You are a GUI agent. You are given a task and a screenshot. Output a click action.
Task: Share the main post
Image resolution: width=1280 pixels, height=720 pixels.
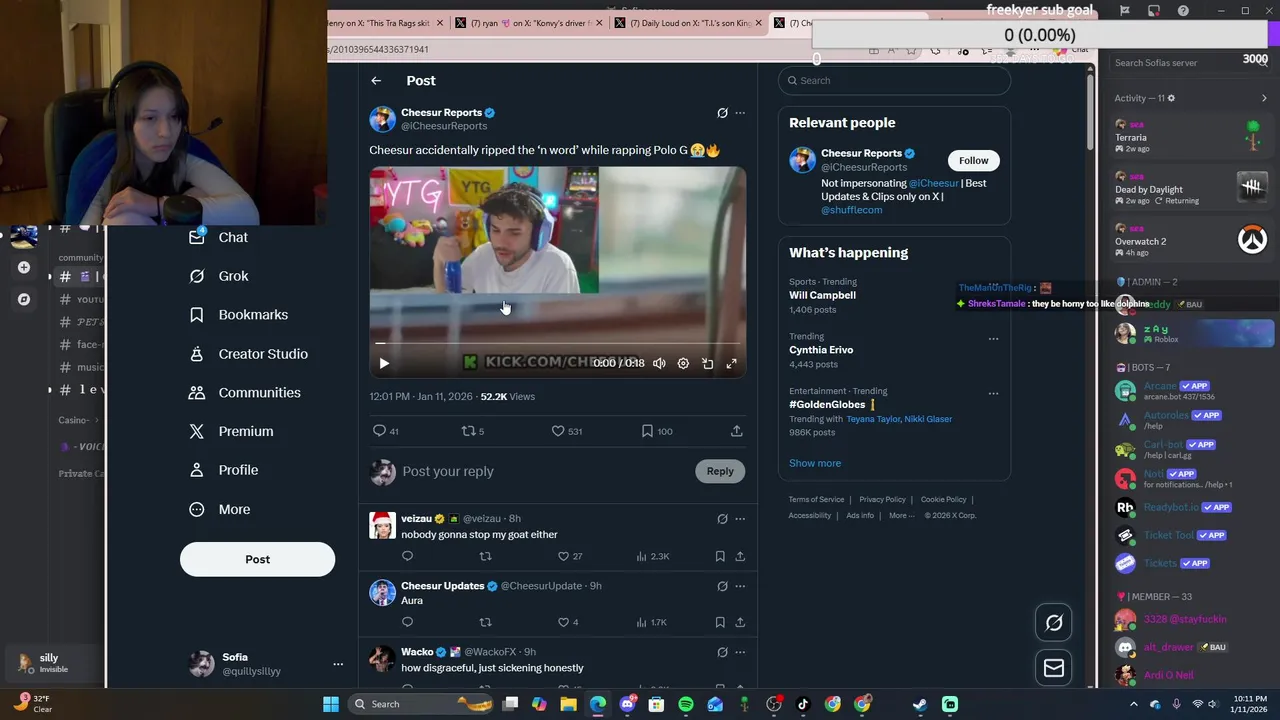737,431
